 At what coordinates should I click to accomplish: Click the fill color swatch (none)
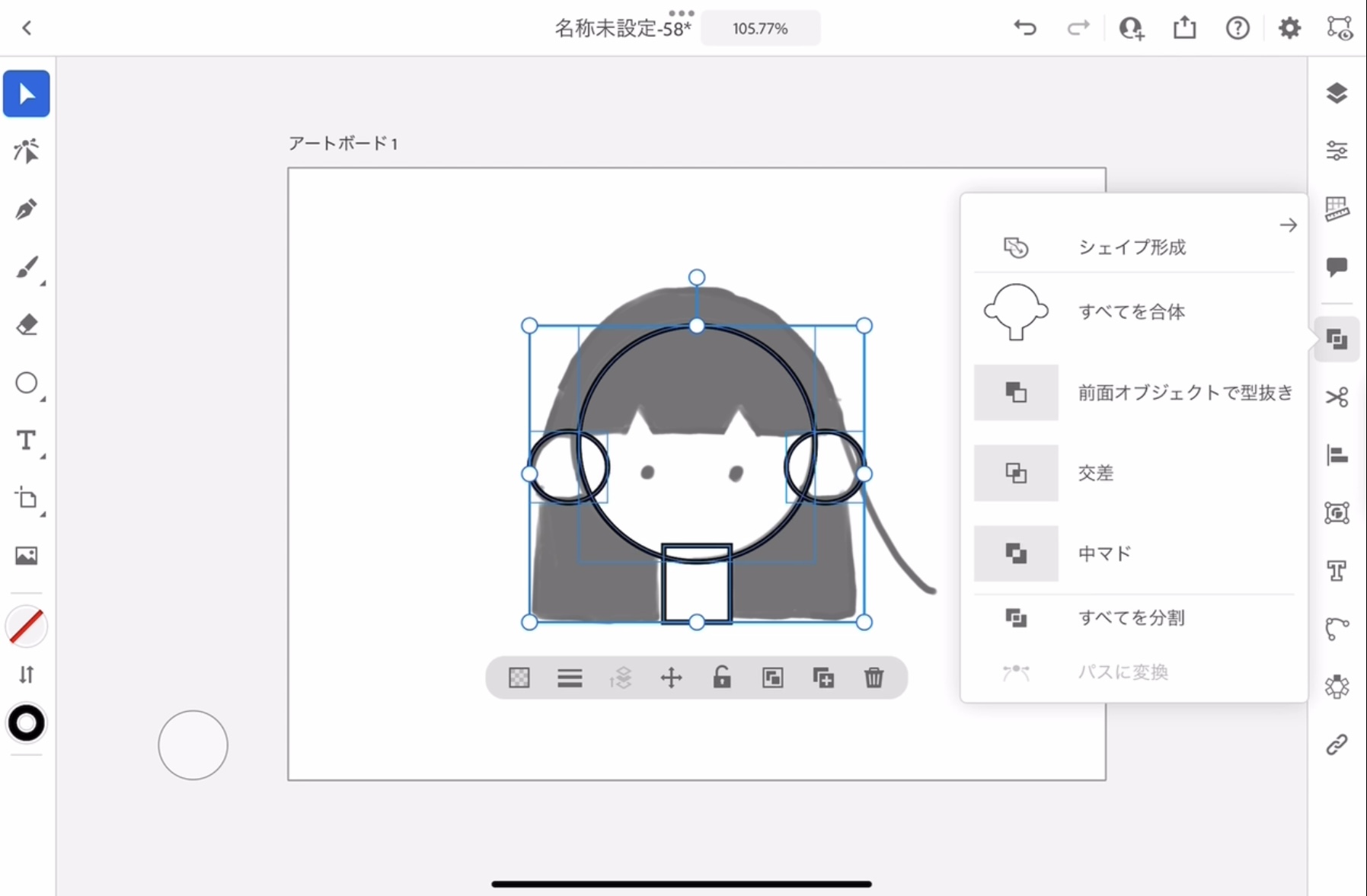(x=27, y=627)
